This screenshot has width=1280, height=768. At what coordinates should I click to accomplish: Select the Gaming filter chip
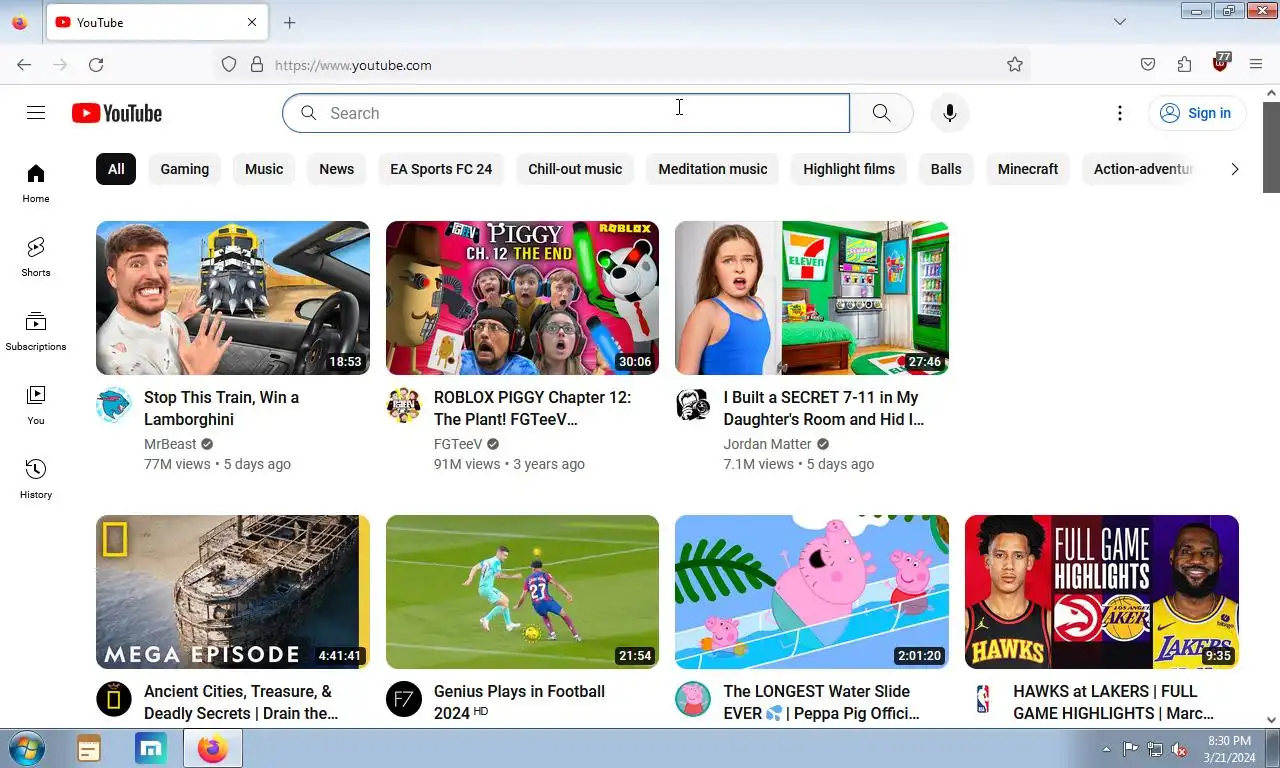[x=185, y=169]
